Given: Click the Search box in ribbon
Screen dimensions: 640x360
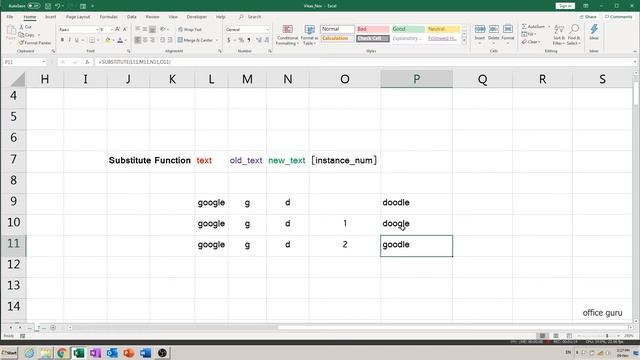Looking at the screenshot, I should coord(250,17).
